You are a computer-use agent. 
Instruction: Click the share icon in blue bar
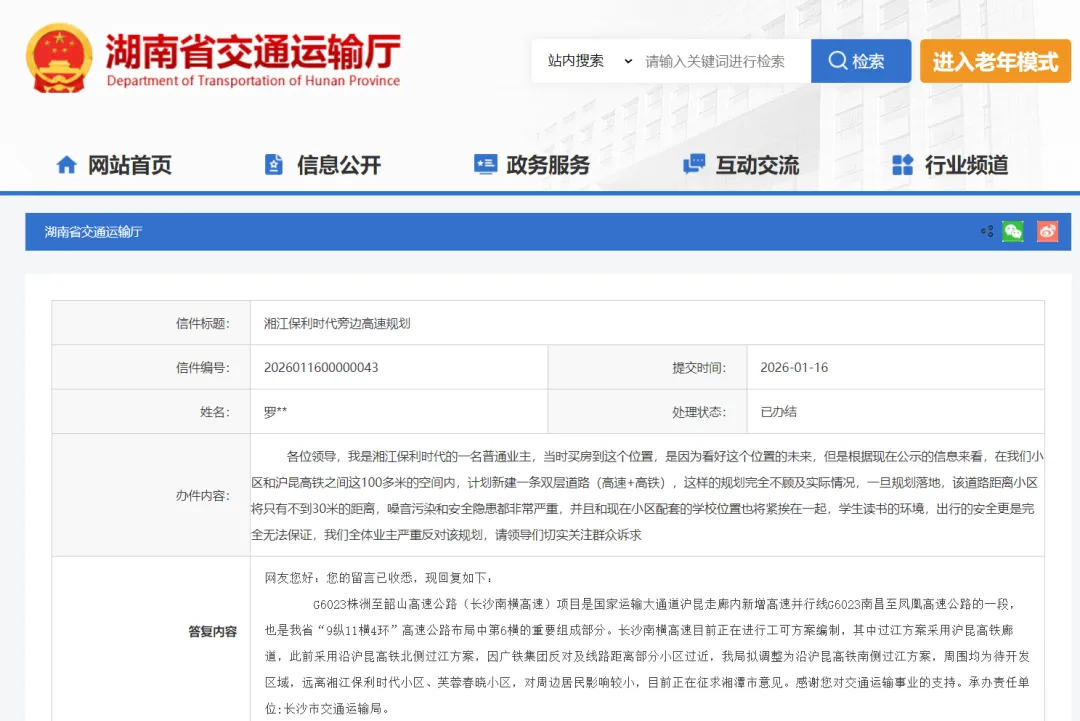pos(987,231)
